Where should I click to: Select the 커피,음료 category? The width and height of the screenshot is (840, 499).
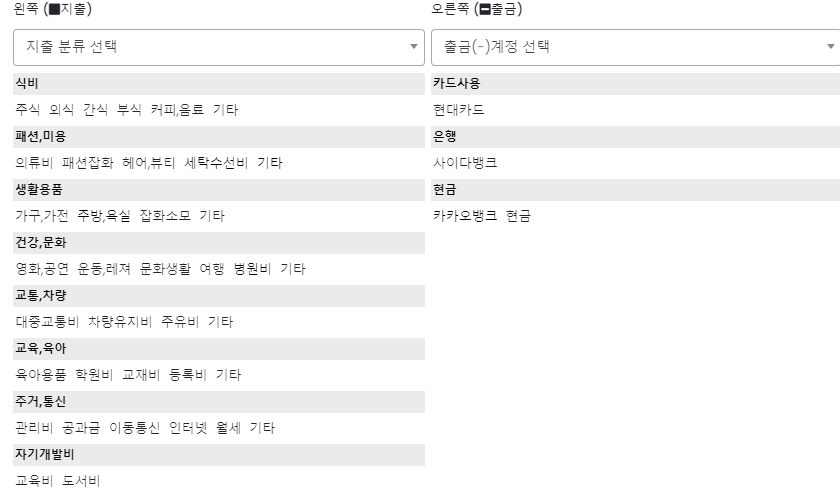click(x=176, y=110)
